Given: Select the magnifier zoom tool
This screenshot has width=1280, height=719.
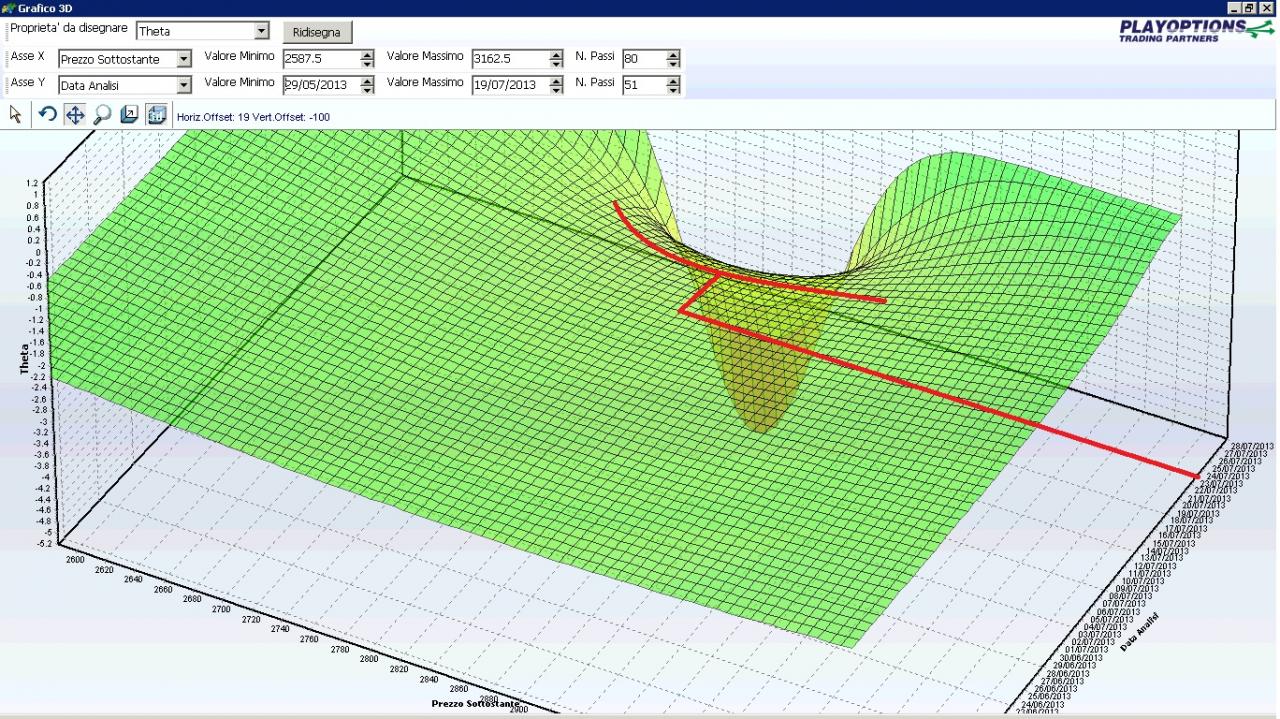Looking at the screenshot, I should coord(102,115).
